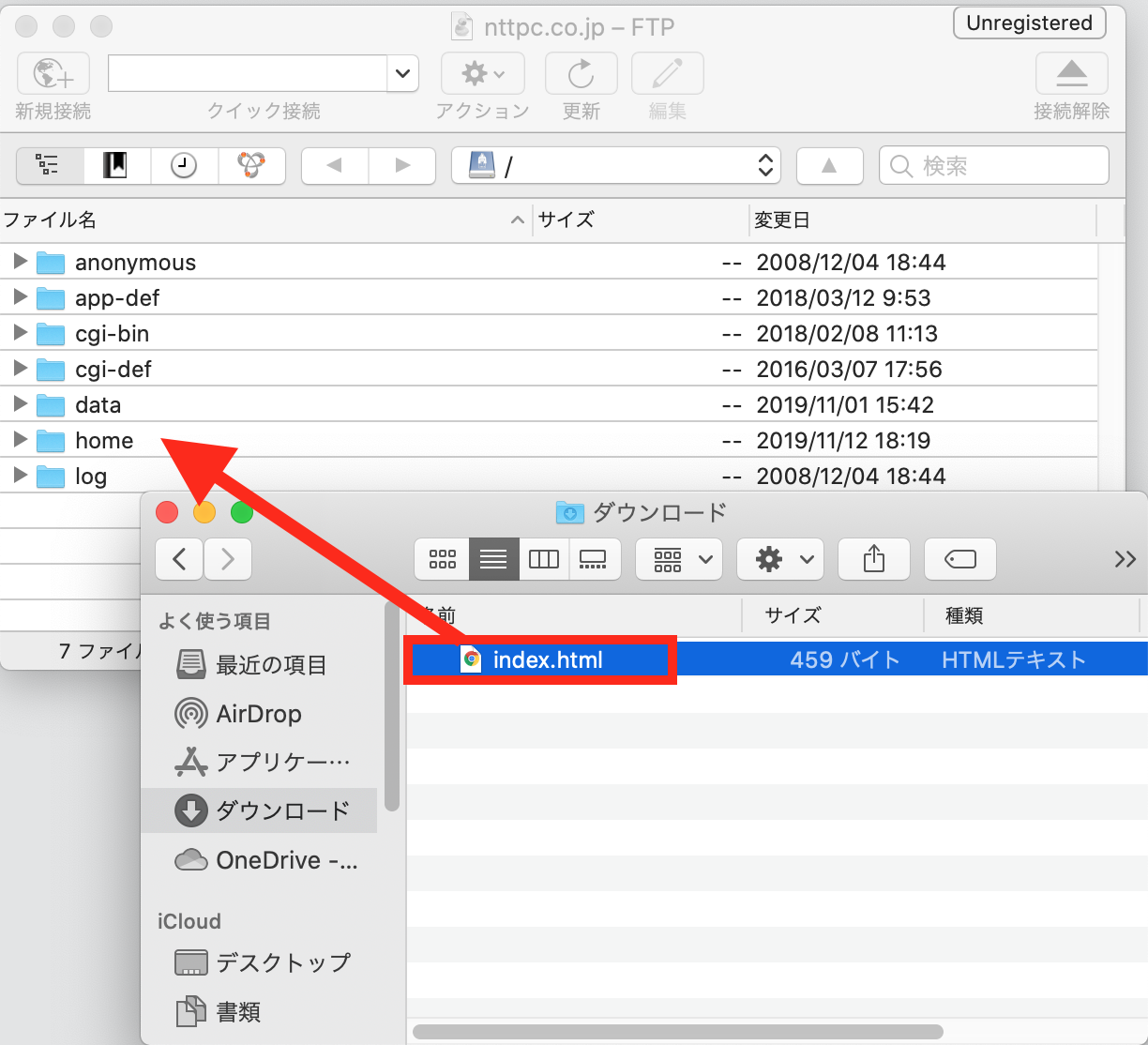Screen dimensions: 1148x1045
Task: Open a new connection in the FTP window
Action: [53, 73]
